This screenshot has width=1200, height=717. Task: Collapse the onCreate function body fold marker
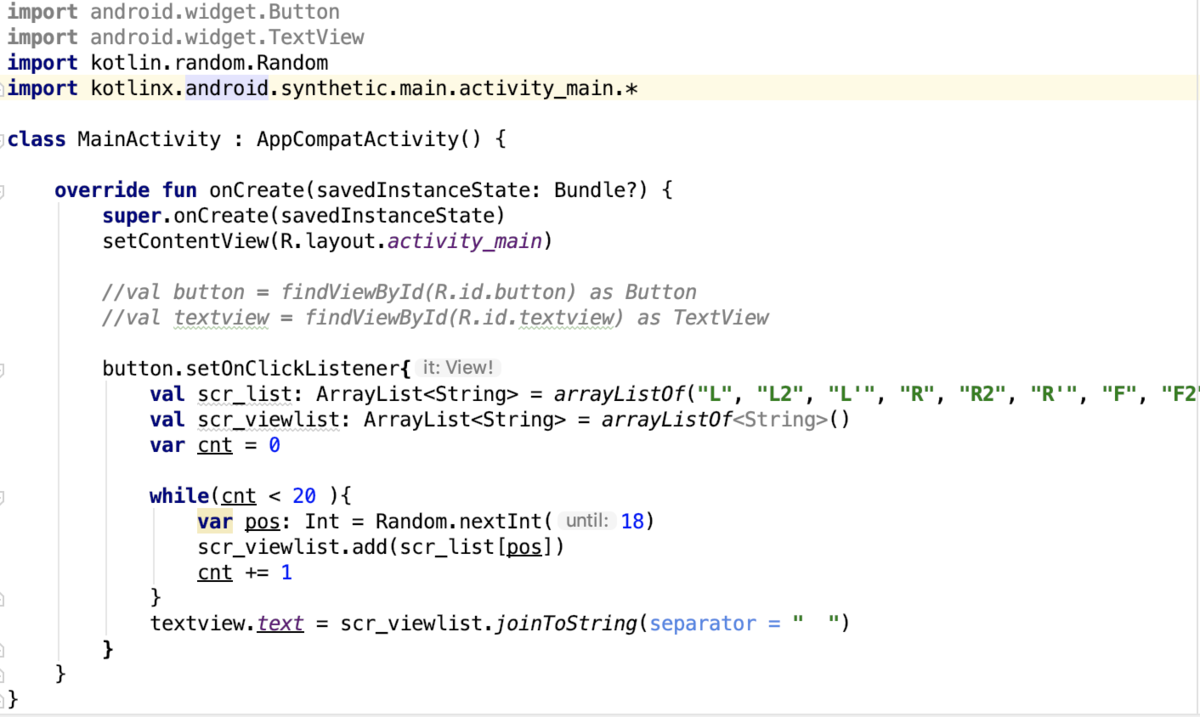click(x=4, y=190)
